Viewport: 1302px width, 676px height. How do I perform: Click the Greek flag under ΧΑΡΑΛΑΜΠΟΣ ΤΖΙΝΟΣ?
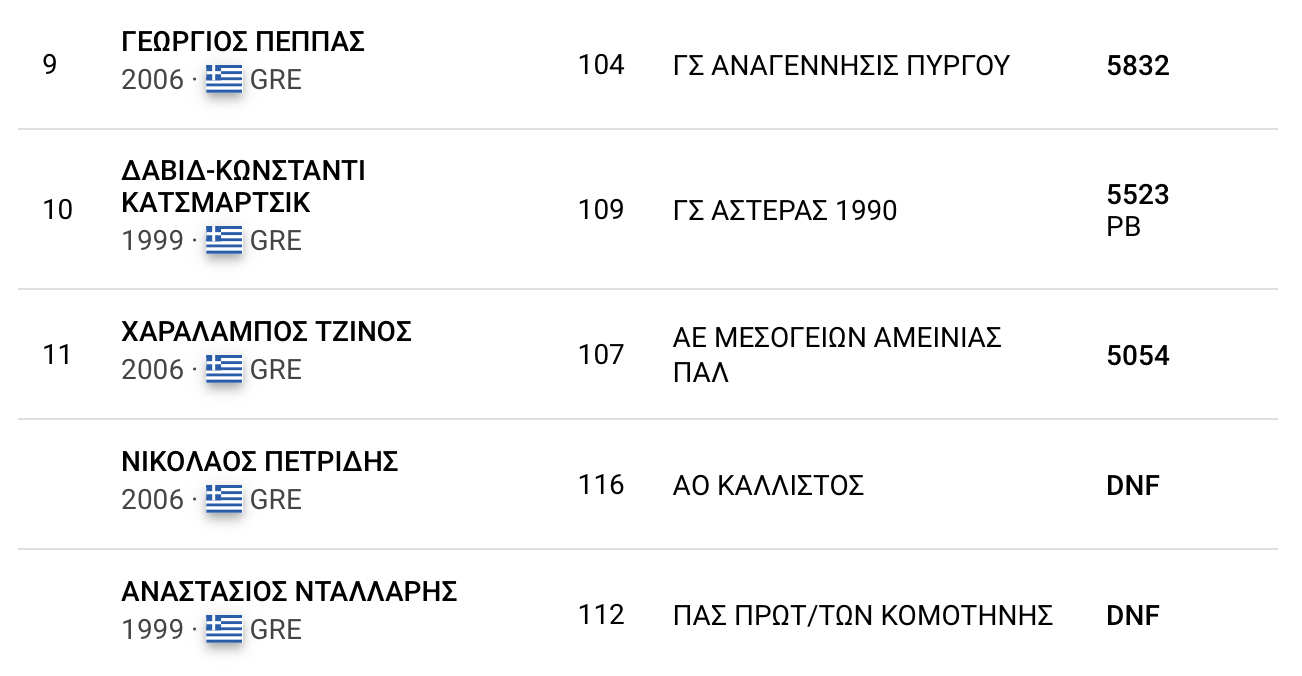coord(224,369)
